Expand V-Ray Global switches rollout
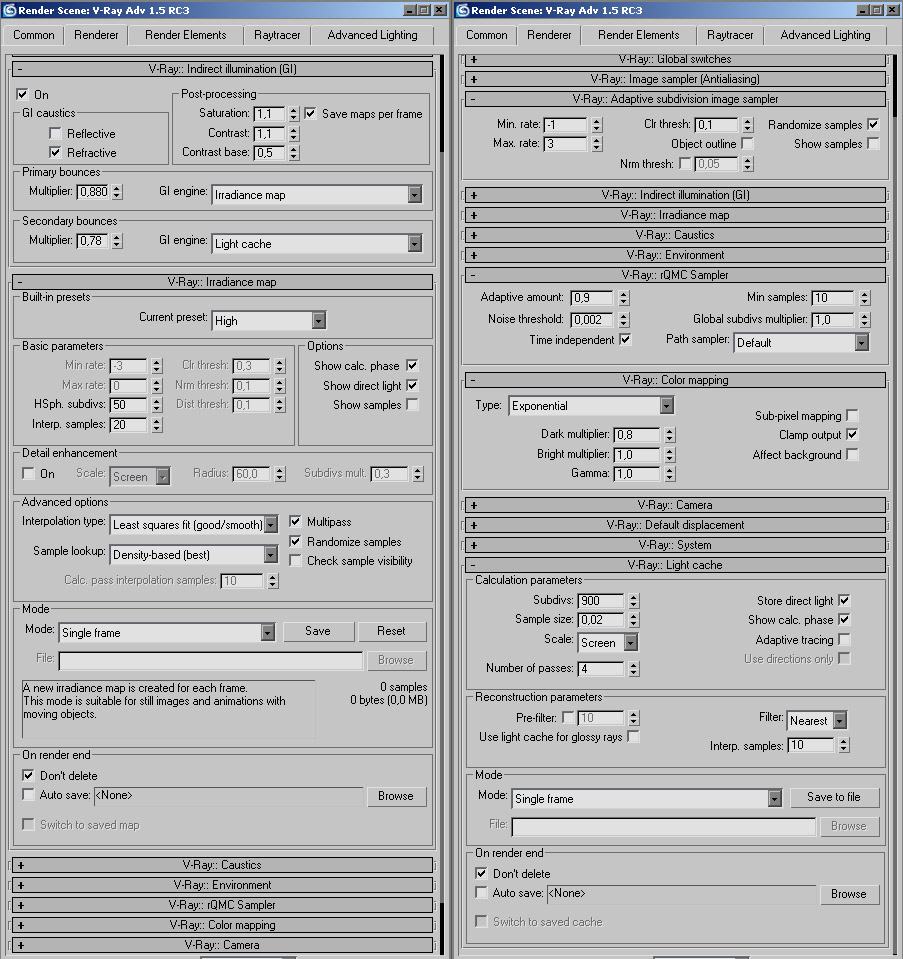The image size is (903, 959). click(x=675, y=59)
